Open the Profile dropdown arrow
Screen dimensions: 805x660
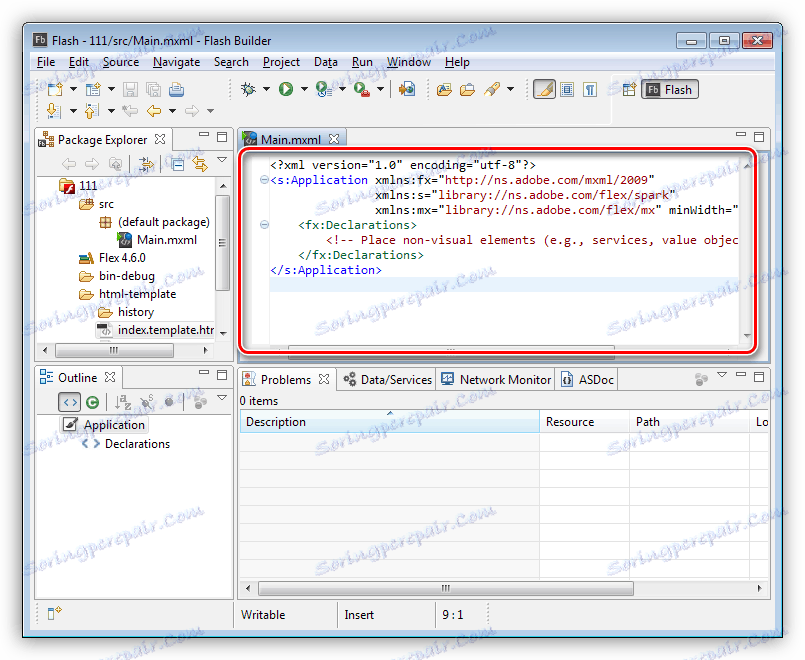pyautogui.click(x=342, y=89)
